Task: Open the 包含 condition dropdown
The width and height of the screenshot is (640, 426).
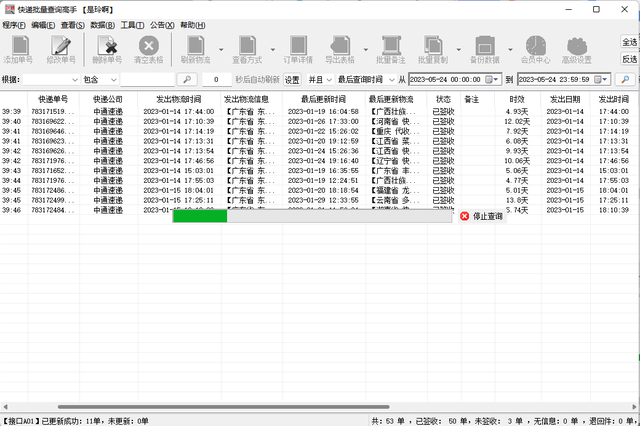Action: (x=100, y=80)
